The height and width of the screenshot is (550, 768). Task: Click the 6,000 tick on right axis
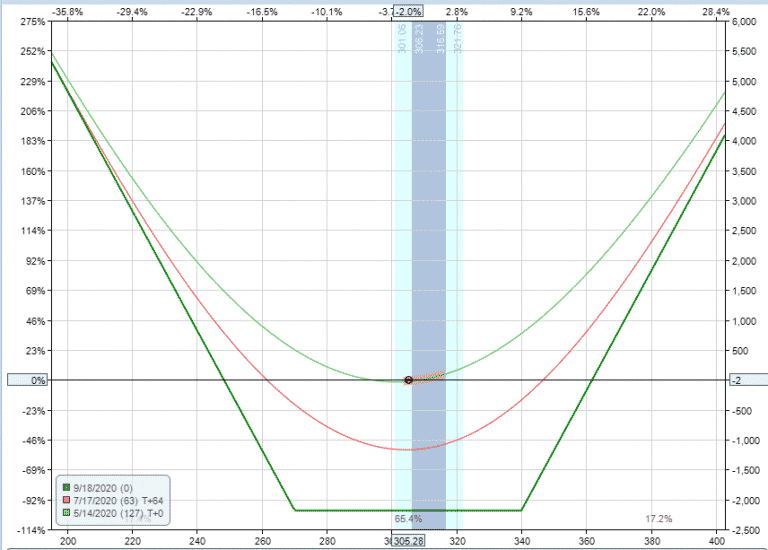745,22
